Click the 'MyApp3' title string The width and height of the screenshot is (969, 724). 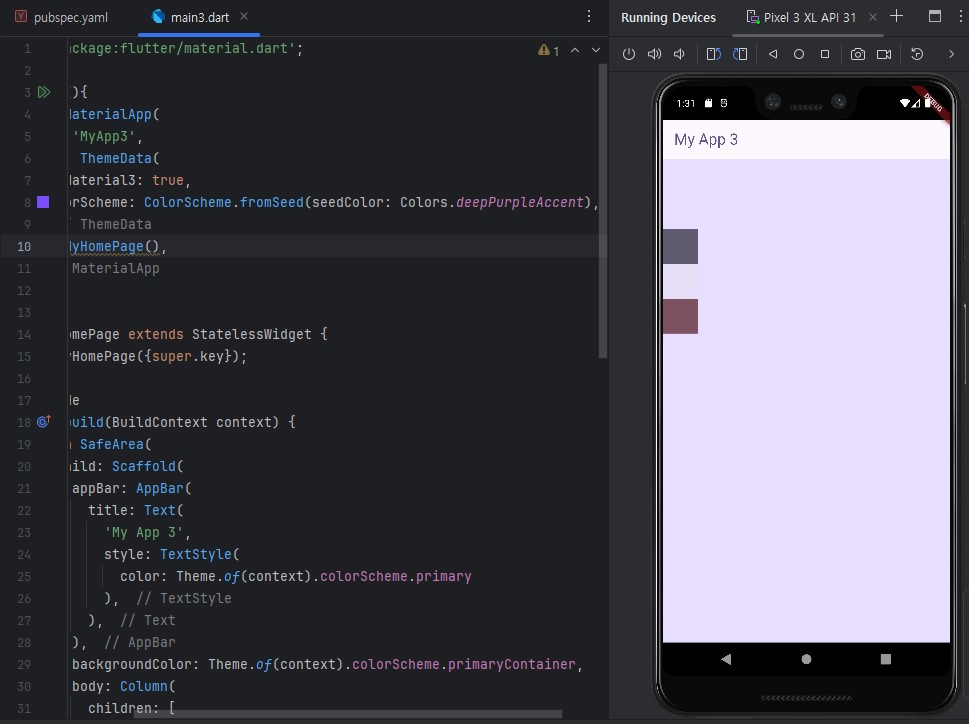[104, 136]
